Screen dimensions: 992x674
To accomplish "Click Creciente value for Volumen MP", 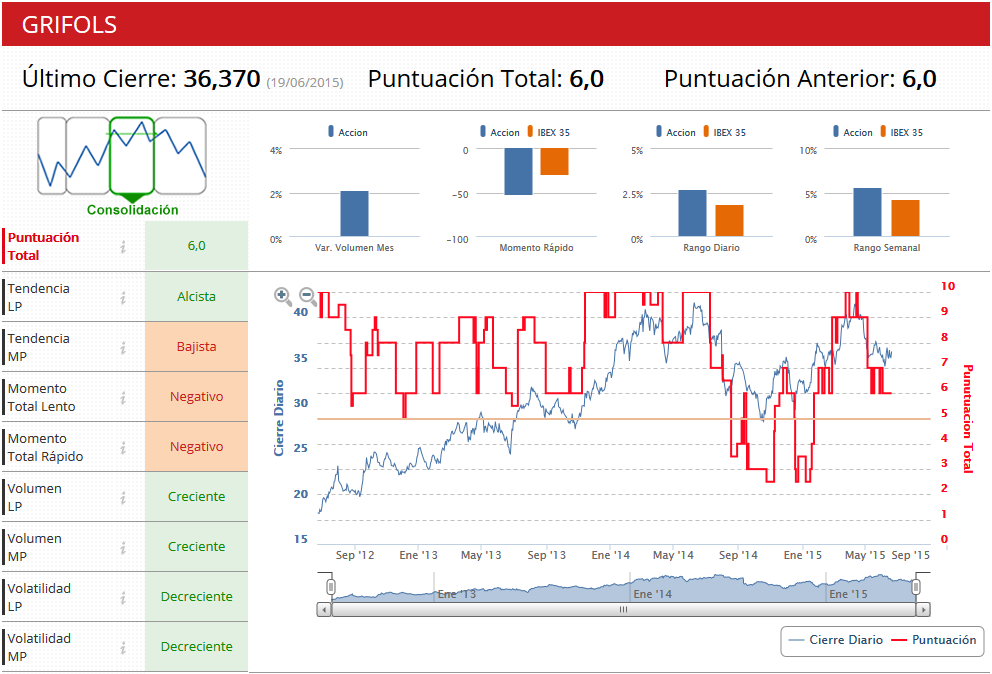I will coord(196,546).
